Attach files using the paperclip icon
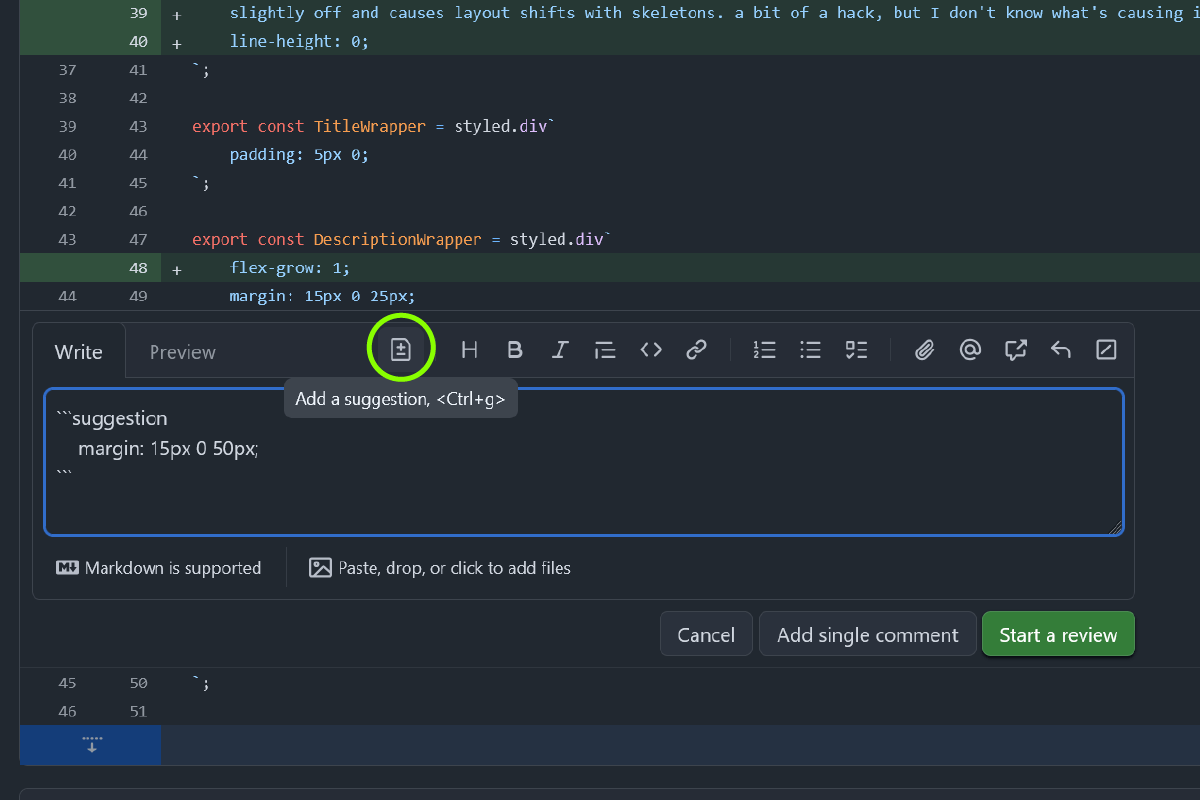The height and width of the screenshot is (800, 1200). pyautogui.click(x=925, y=349)
